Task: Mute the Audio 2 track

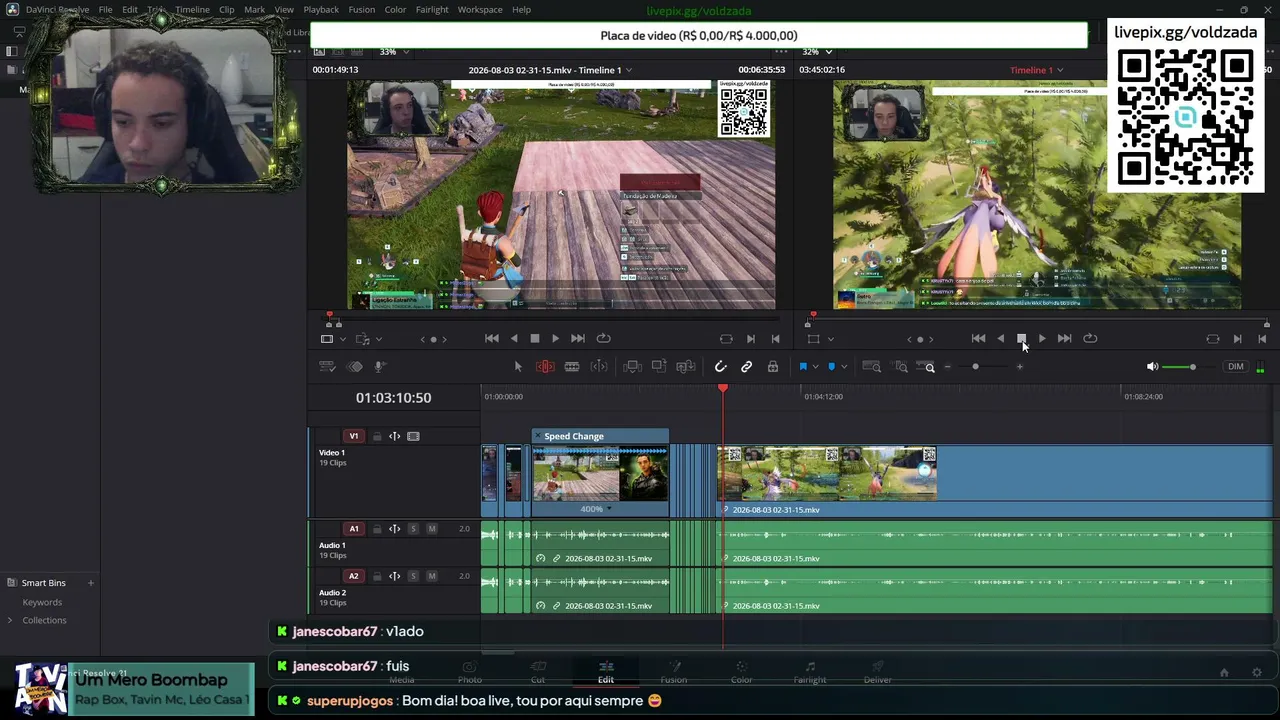Action: (432, 577)
